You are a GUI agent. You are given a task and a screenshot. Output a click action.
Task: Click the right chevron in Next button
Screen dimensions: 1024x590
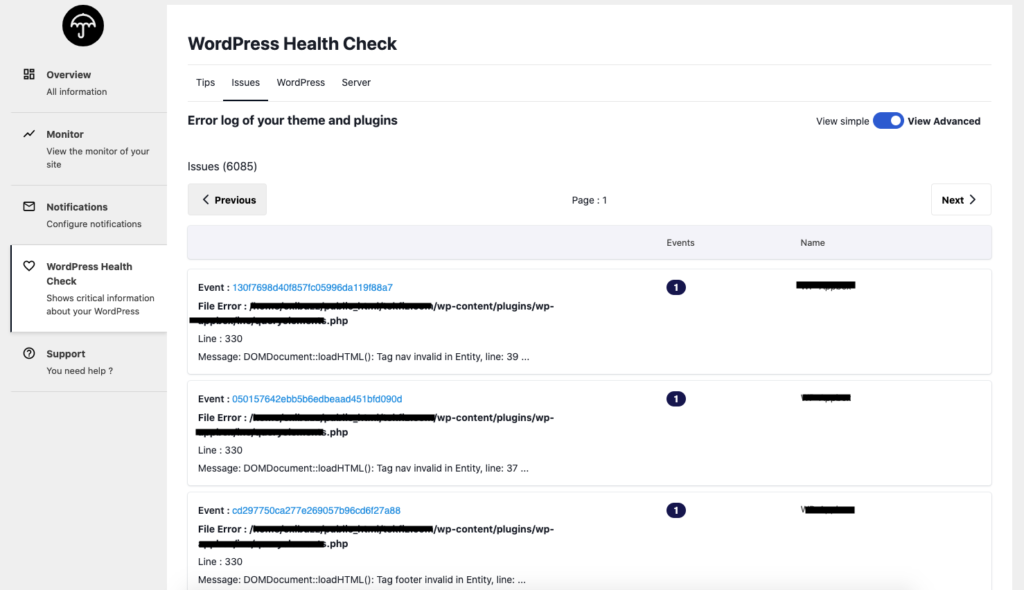972,200
